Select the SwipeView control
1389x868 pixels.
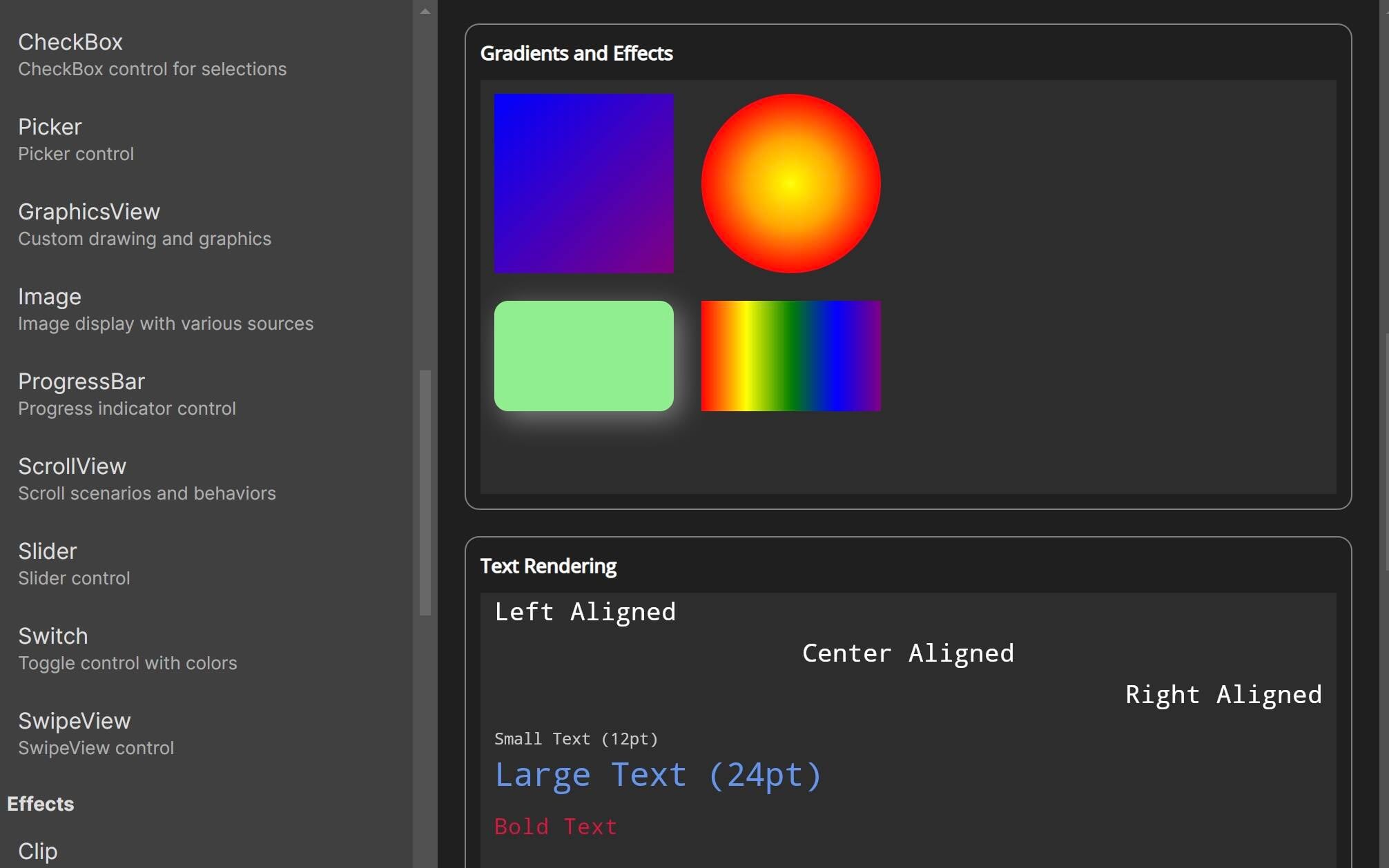coord(75,721)
